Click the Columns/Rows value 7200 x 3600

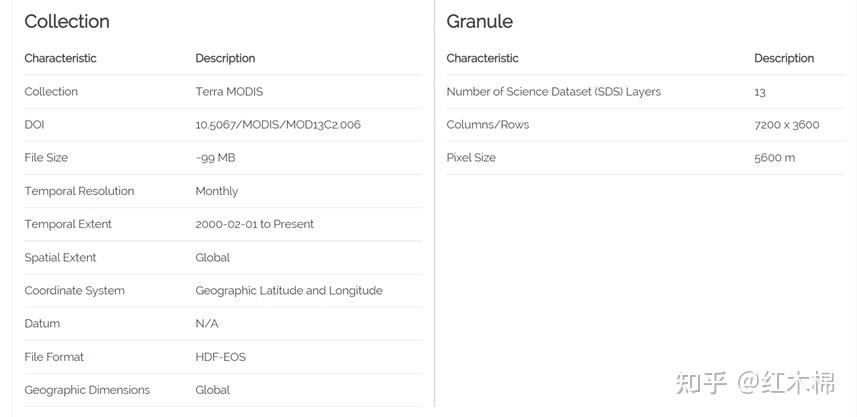click(786, 125)
